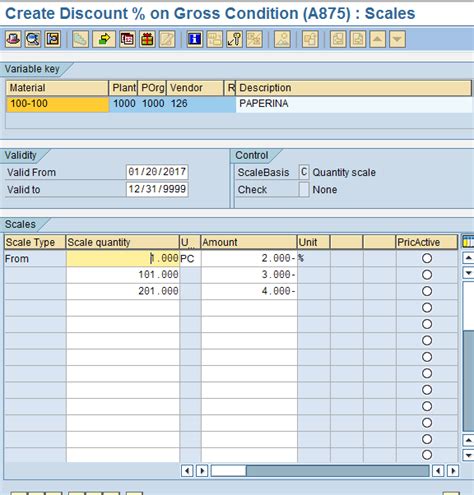Click description PAPERINA
The image size is (474, 495).
coord(354,104)
